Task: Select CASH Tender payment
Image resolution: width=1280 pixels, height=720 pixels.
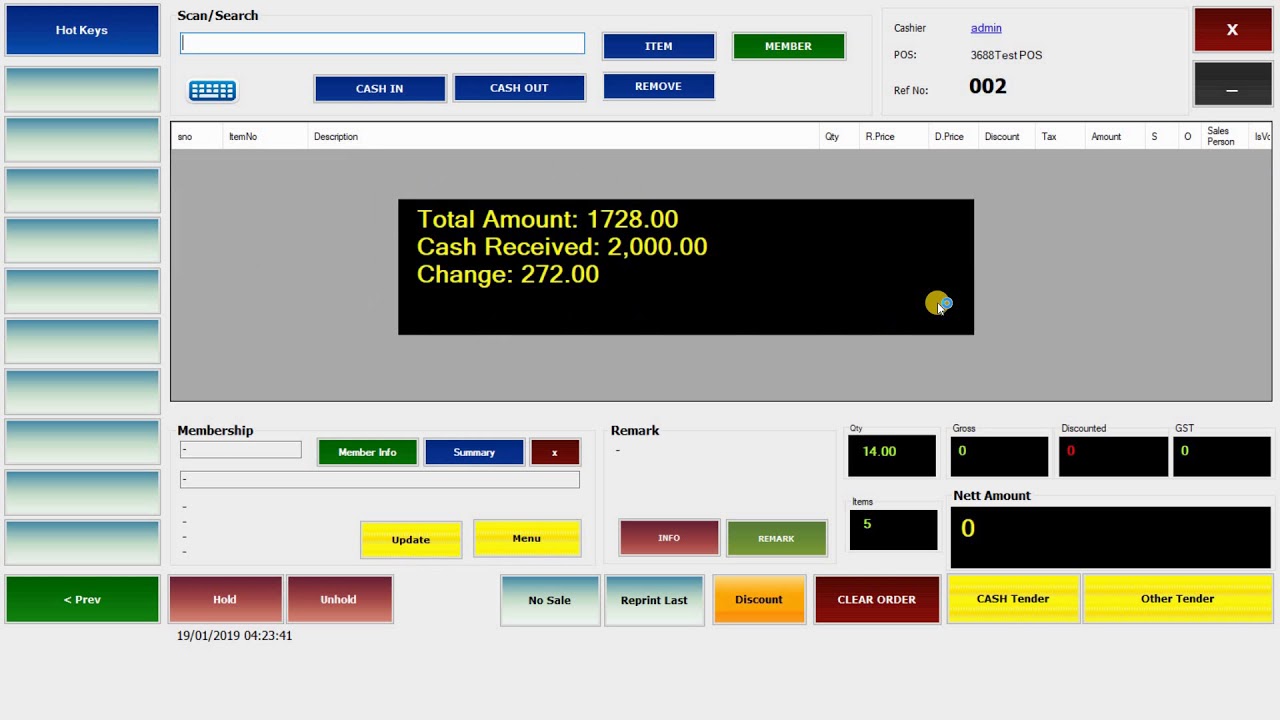Action: pyautogui.click(x=1013, y=598)
